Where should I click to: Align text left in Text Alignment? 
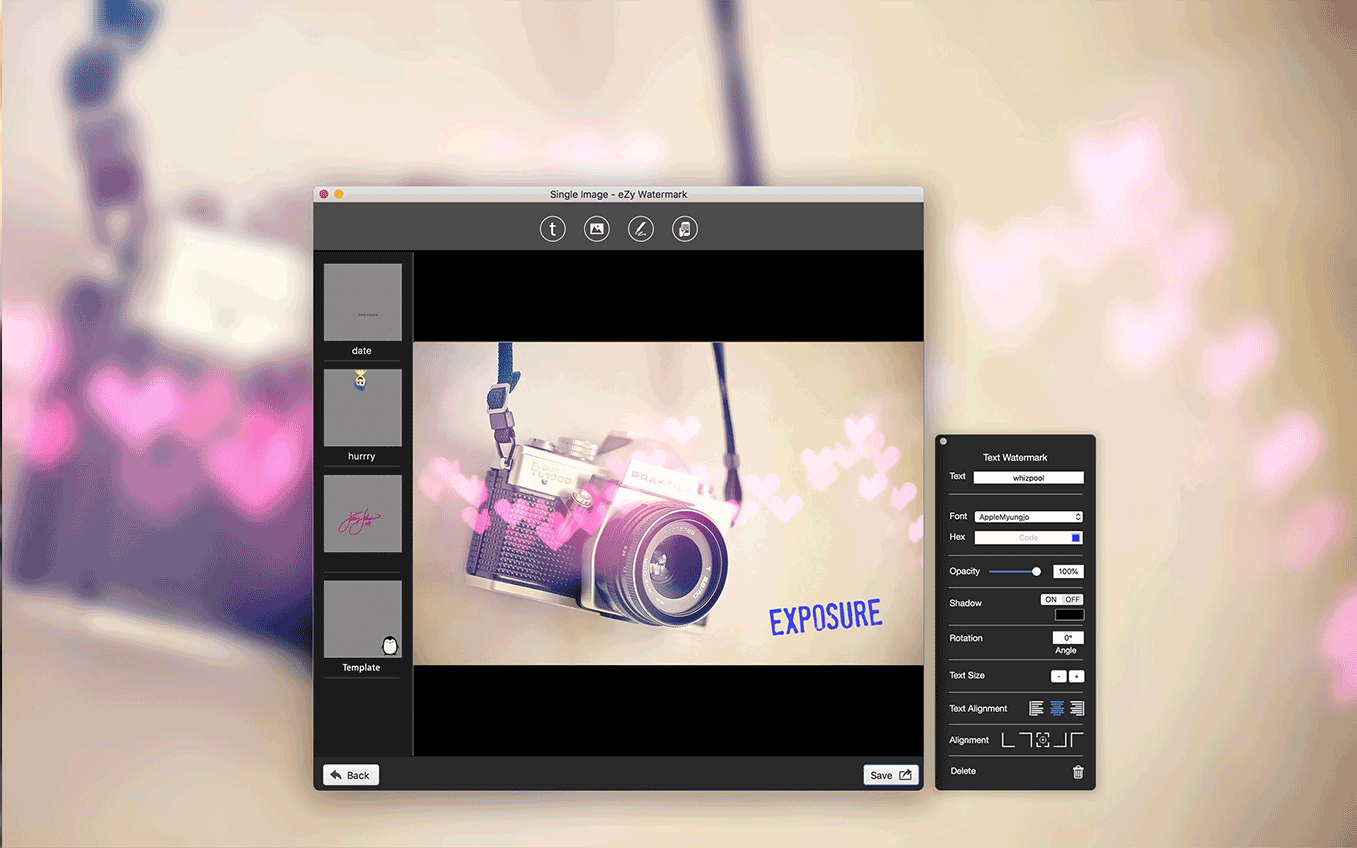[x=1037, y=708]
